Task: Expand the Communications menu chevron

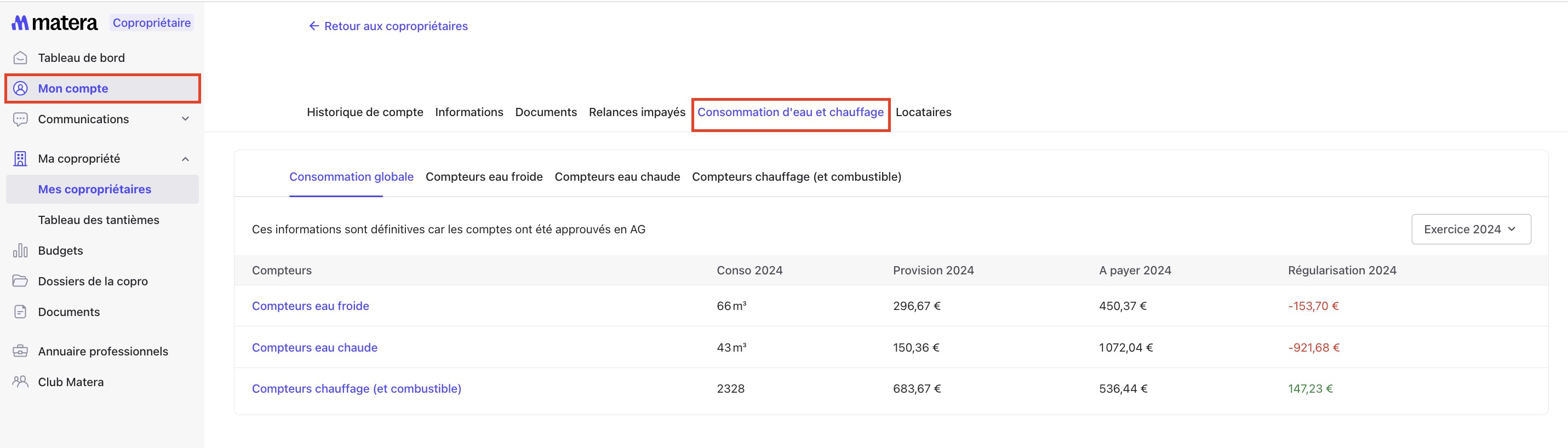Action: coord(186,119)
